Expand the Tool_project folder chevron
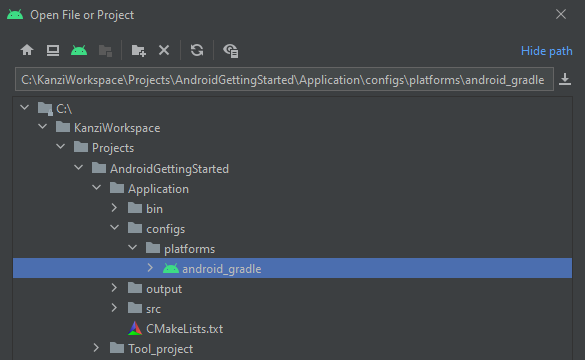 click(x=96, y=348)
